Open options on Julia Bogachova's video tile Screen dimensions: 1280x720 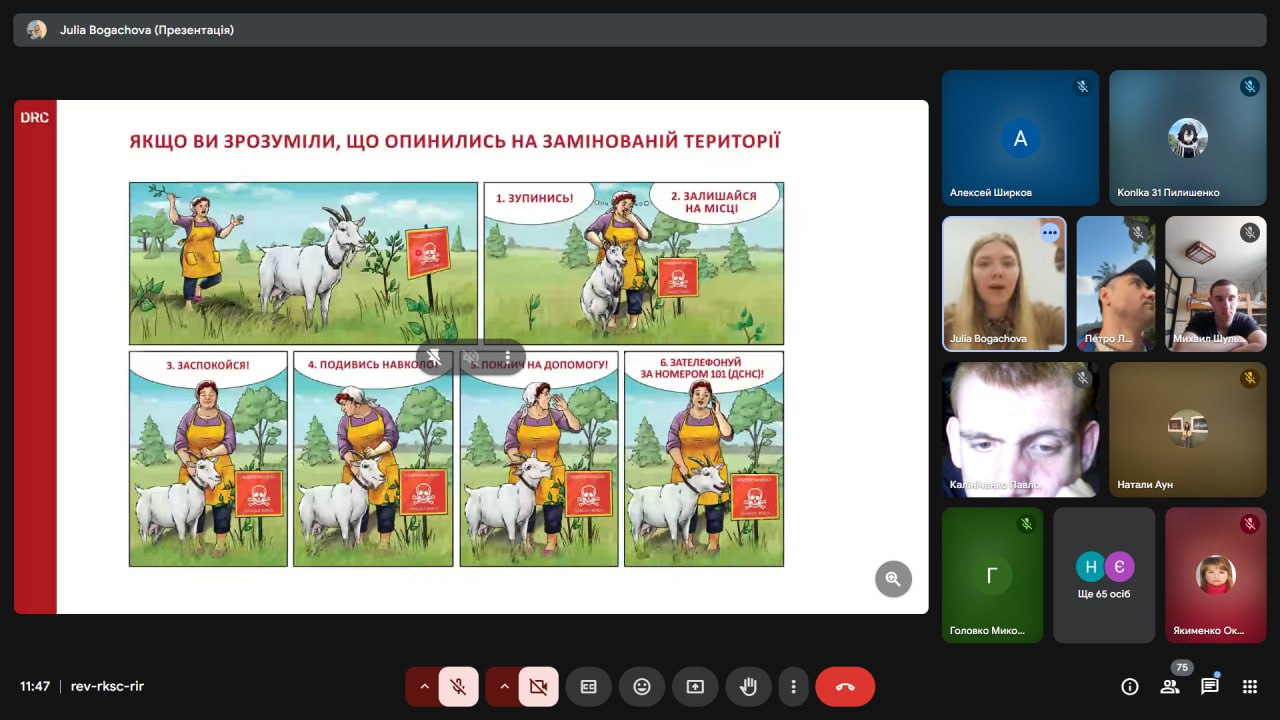[x=1049, y=233]
